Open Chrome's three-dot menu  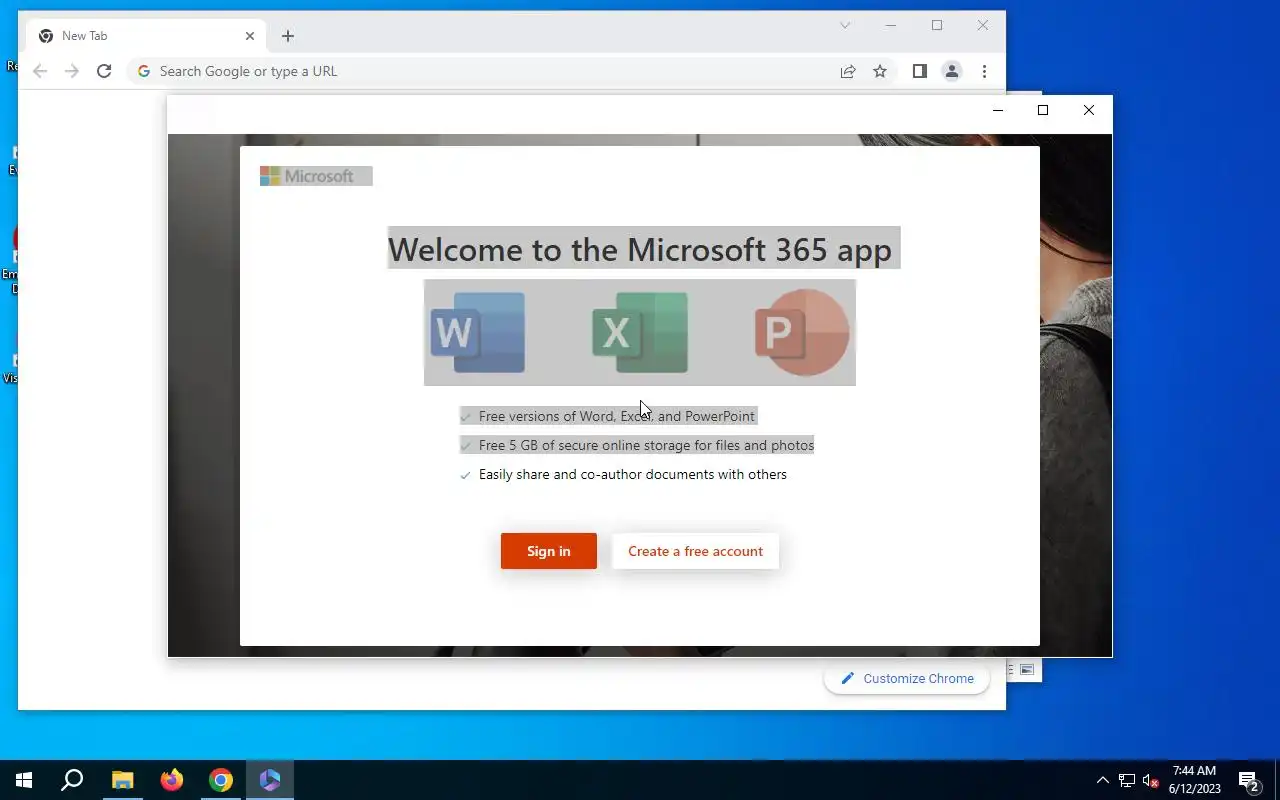[x=984, y=71]
